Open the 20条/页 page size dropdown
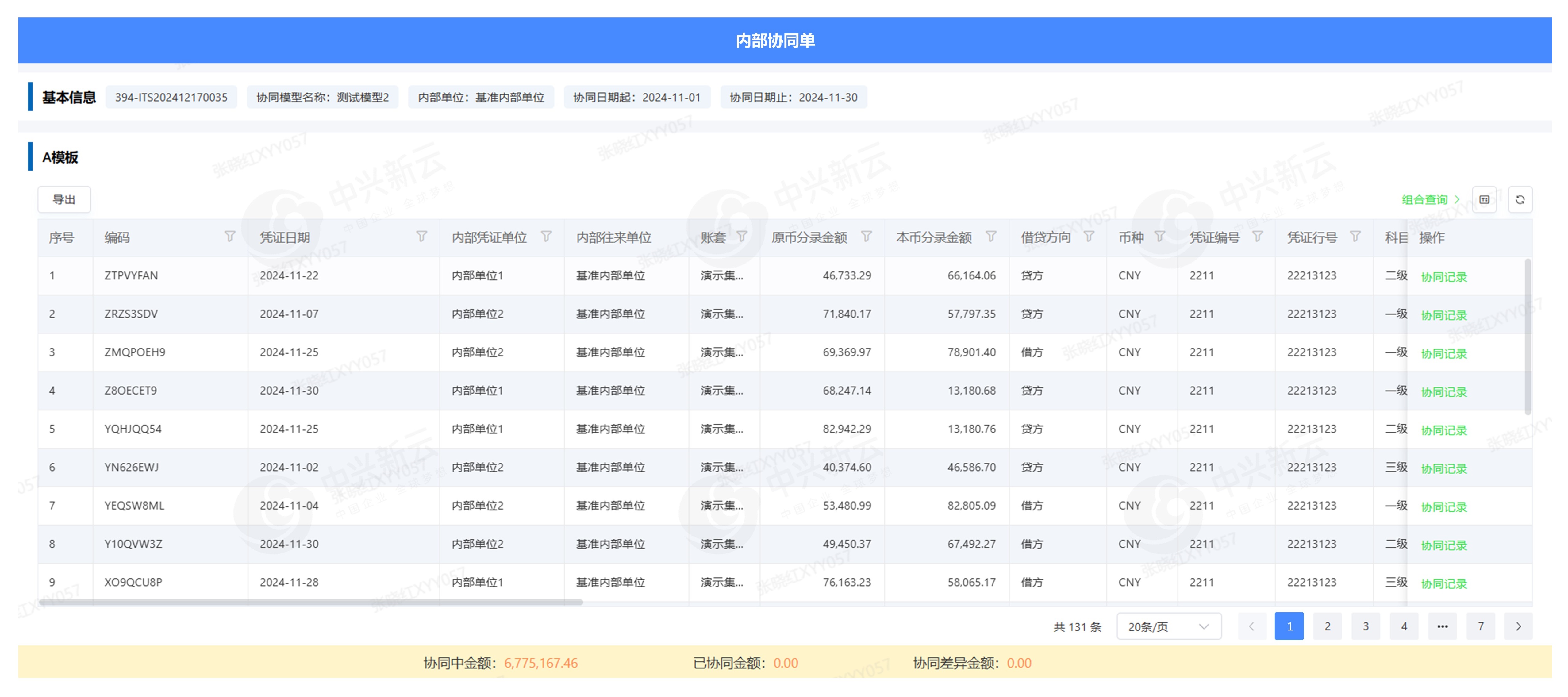Screen dimensions: 1568x697 1169,626
